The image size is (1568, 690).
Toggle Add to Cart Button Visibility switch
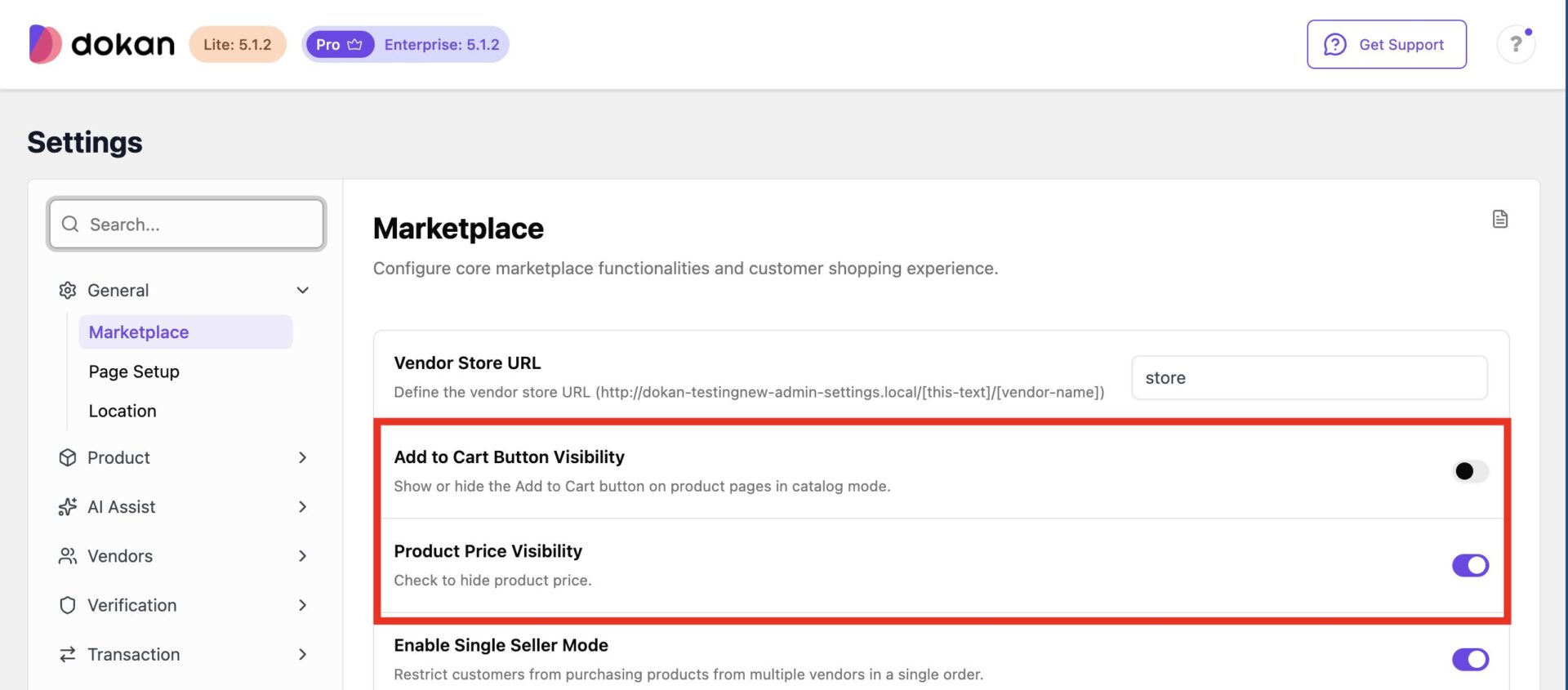1470,471
